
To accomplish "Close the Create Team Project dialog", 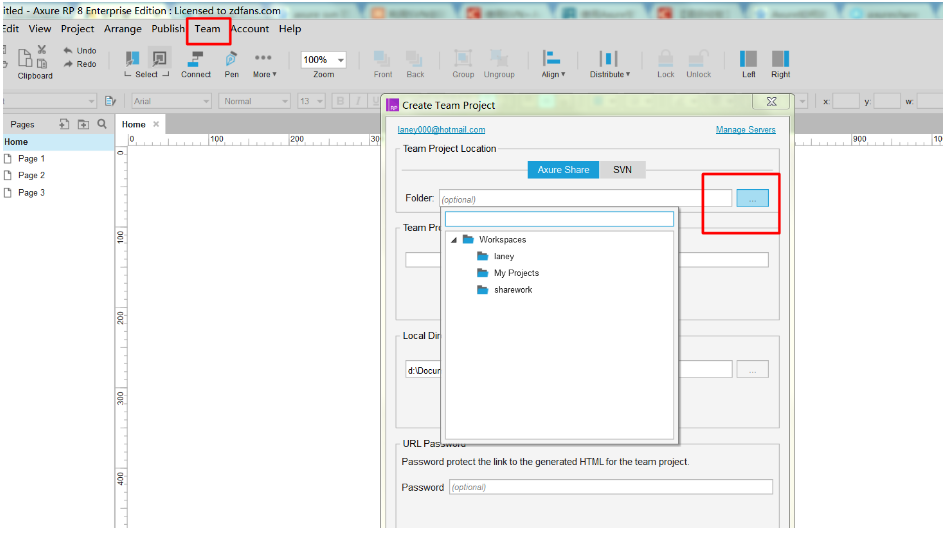I will click(x=771, y=101).
